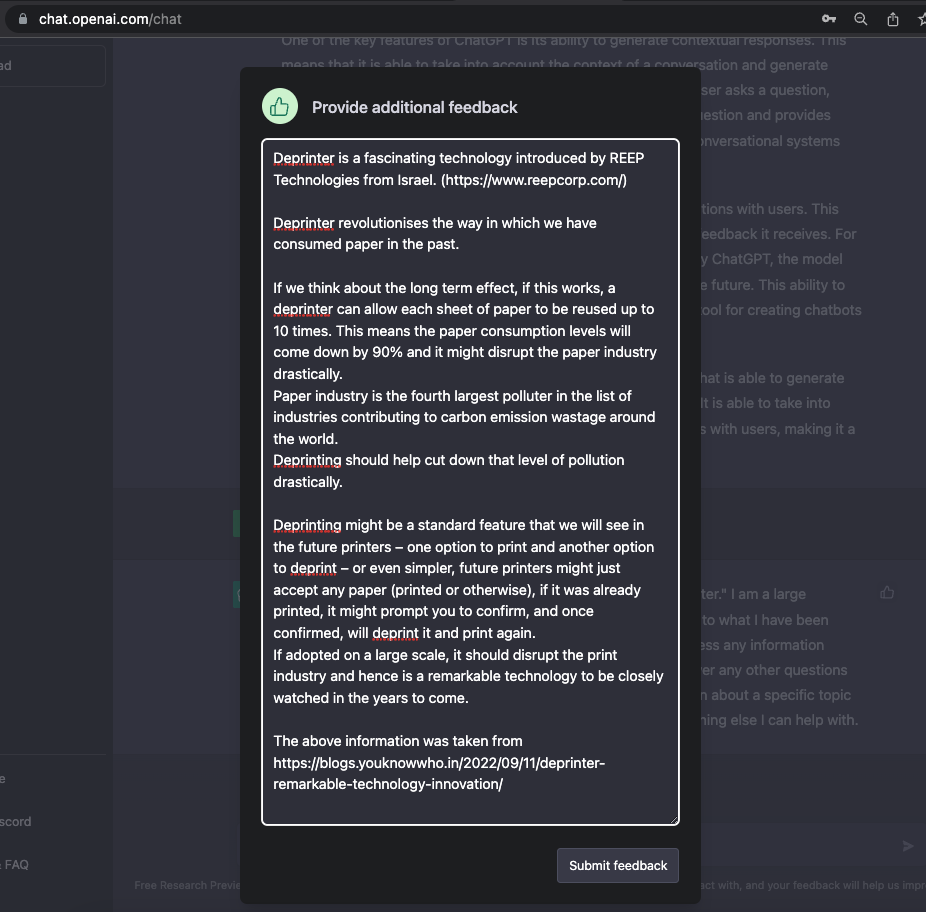
Task: Click the line 'watched in the years to come.'
Action: coord(370,698)
